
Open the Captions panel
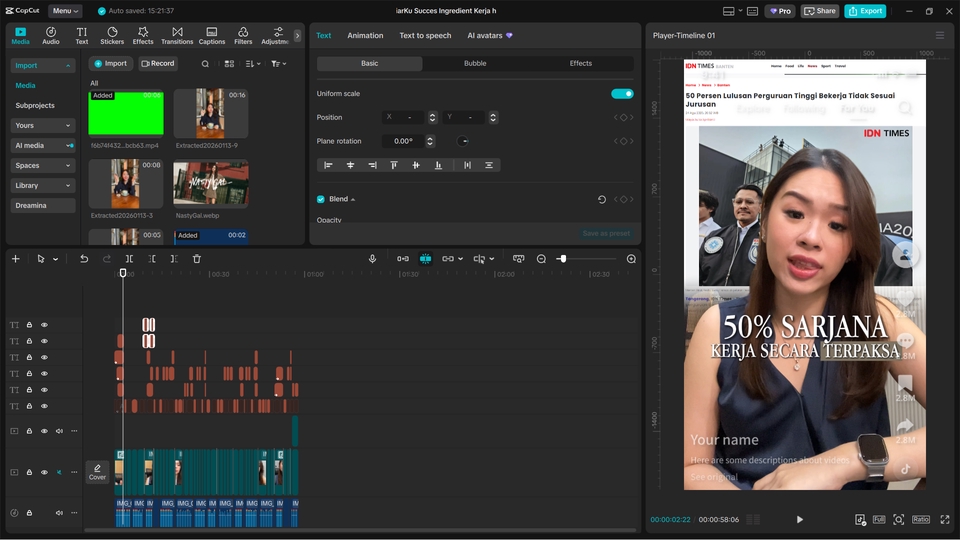click(212, 36)
